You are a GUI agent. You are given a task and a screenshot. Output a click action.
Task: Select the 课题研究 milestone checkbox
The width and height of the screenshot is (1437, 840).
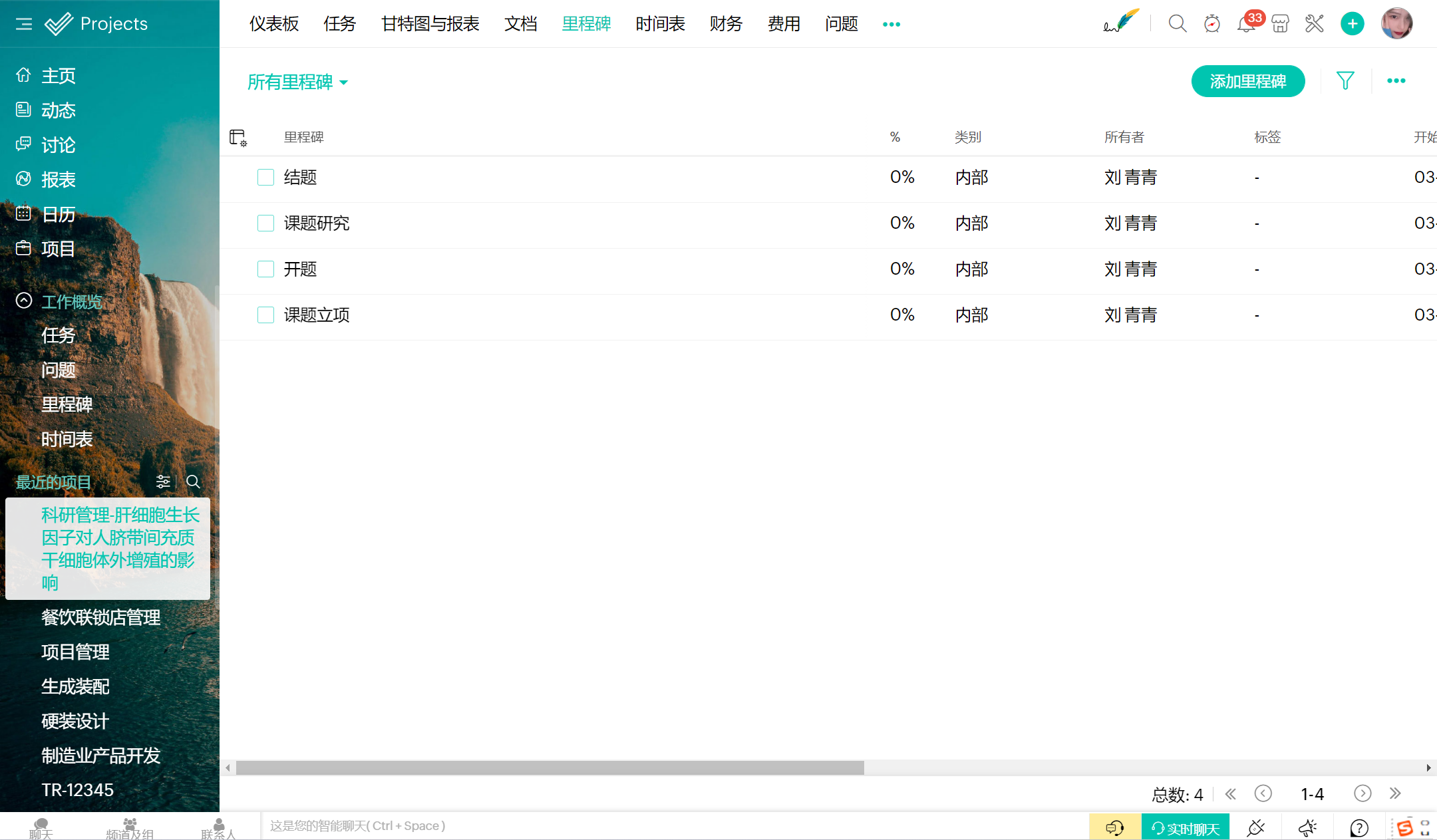(265, 223)
